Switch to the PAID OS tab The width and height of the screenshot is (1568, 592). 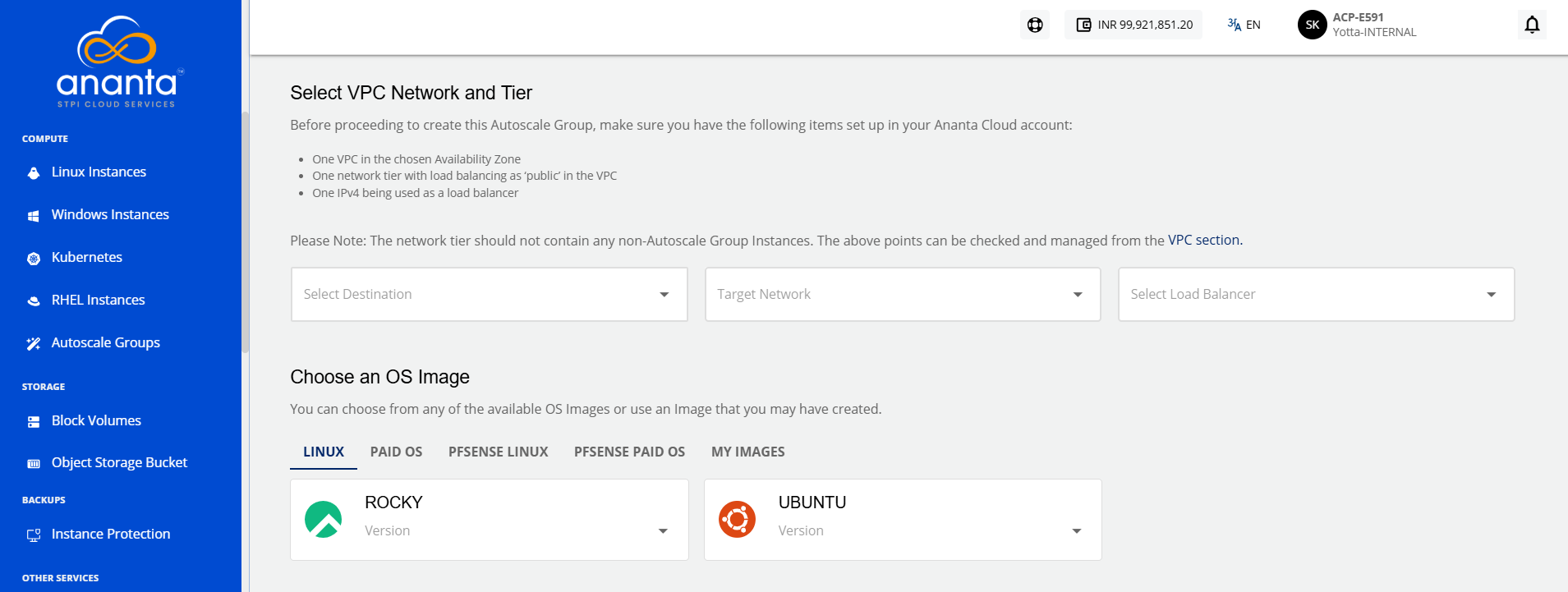click(396, 452)
